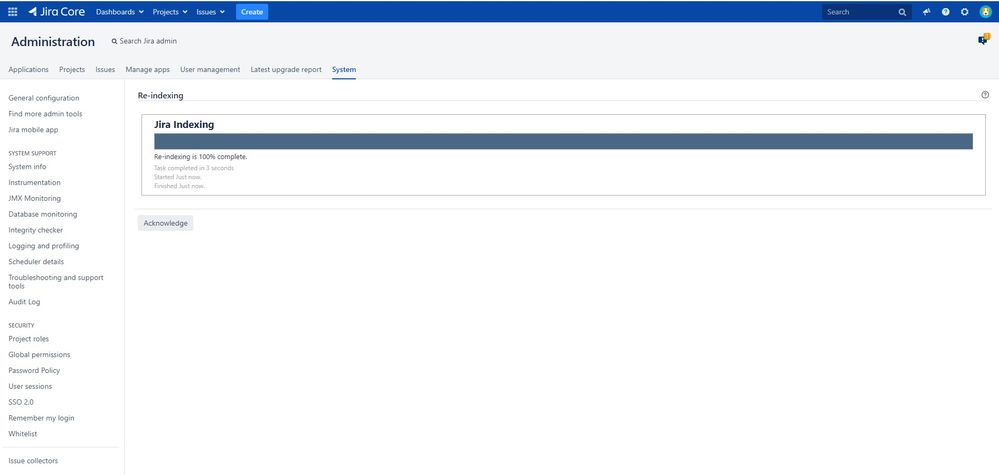Click the notification feedback icon under header
The width and height of the screenshot is (999, 475).
pos(984,39)
